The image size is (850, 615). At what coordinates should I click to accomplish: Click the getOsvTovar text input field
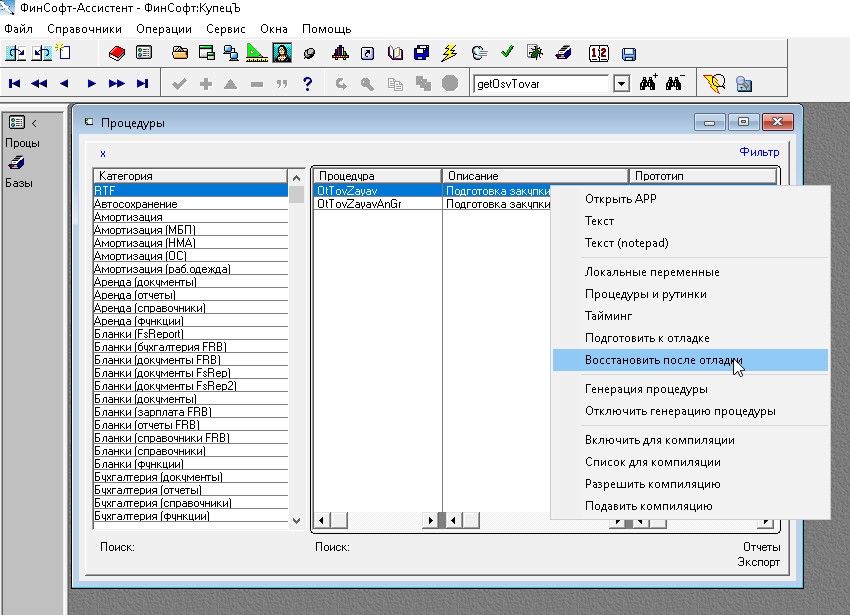click(x=540, y=84)
